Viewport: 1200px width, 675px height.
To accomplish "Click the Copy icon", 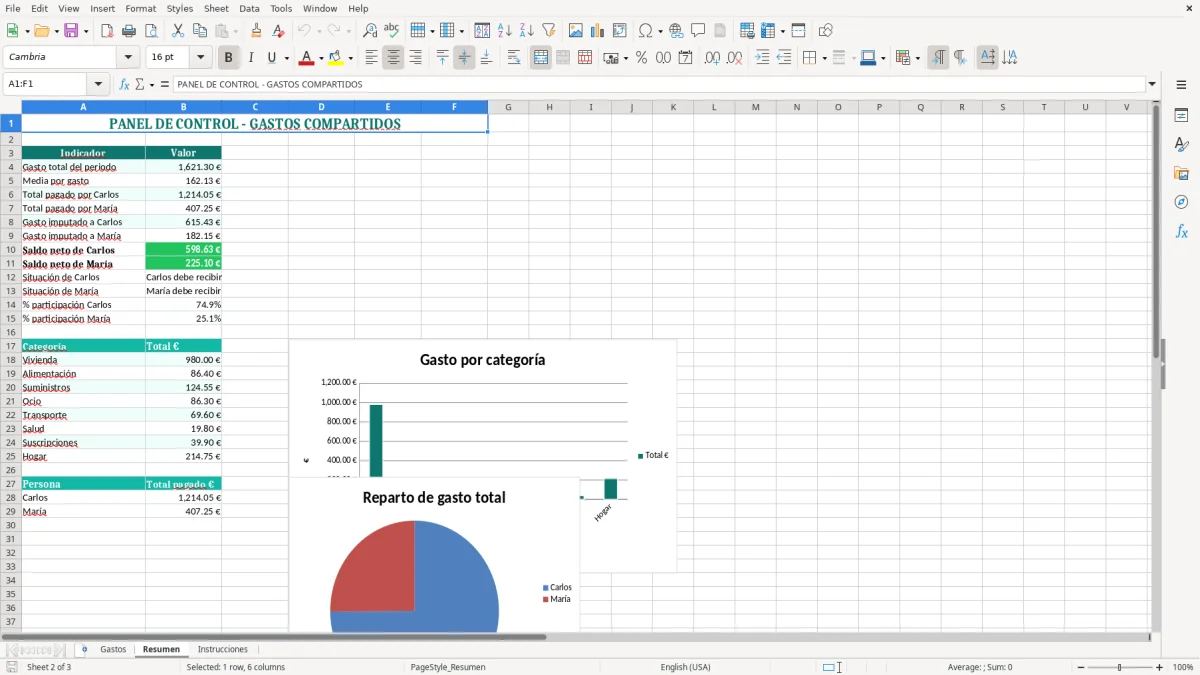I will tap(200, 31).
